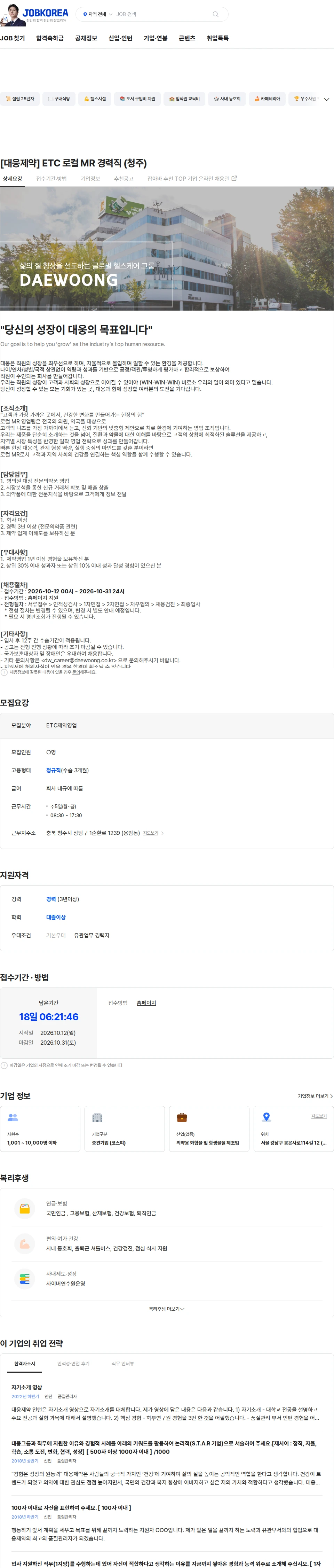Click the 위치 map pin icon
Viewport: 334px width, 1568px height.
267,1117
